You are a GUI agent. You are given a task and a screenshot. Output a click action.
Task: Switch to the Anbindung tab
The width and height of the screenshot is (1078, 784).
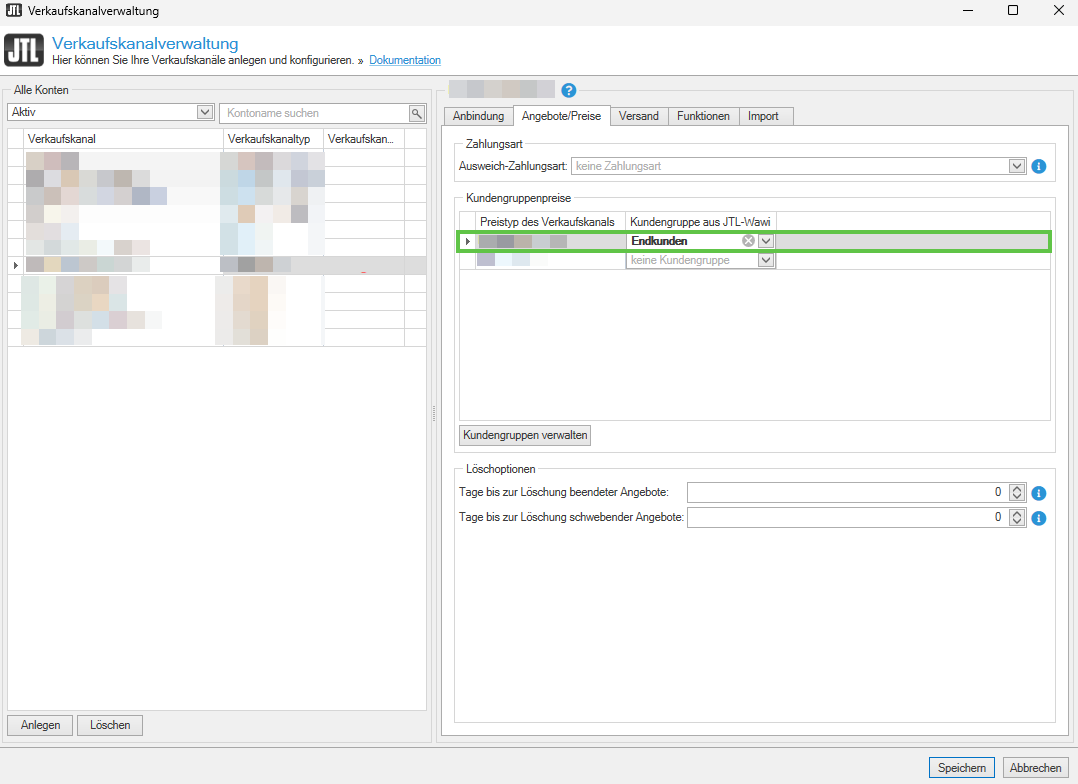(x=478, y=116)
